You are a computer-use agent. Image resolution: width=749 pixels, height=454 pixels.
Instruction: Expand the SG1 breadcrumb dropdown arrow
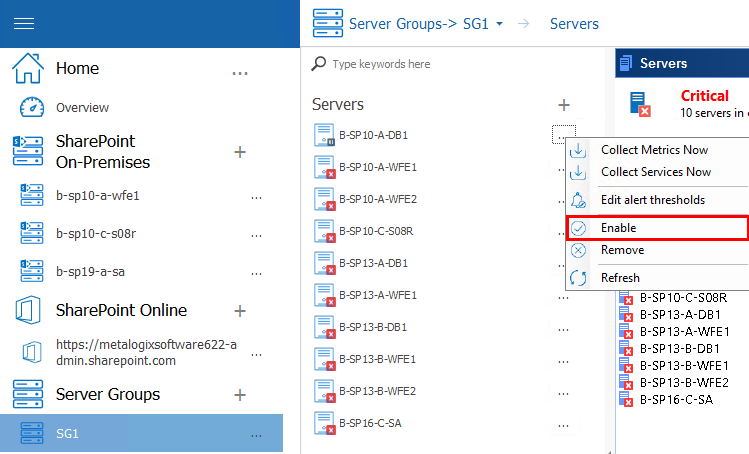pyautogui.click(x=500, y=23)
